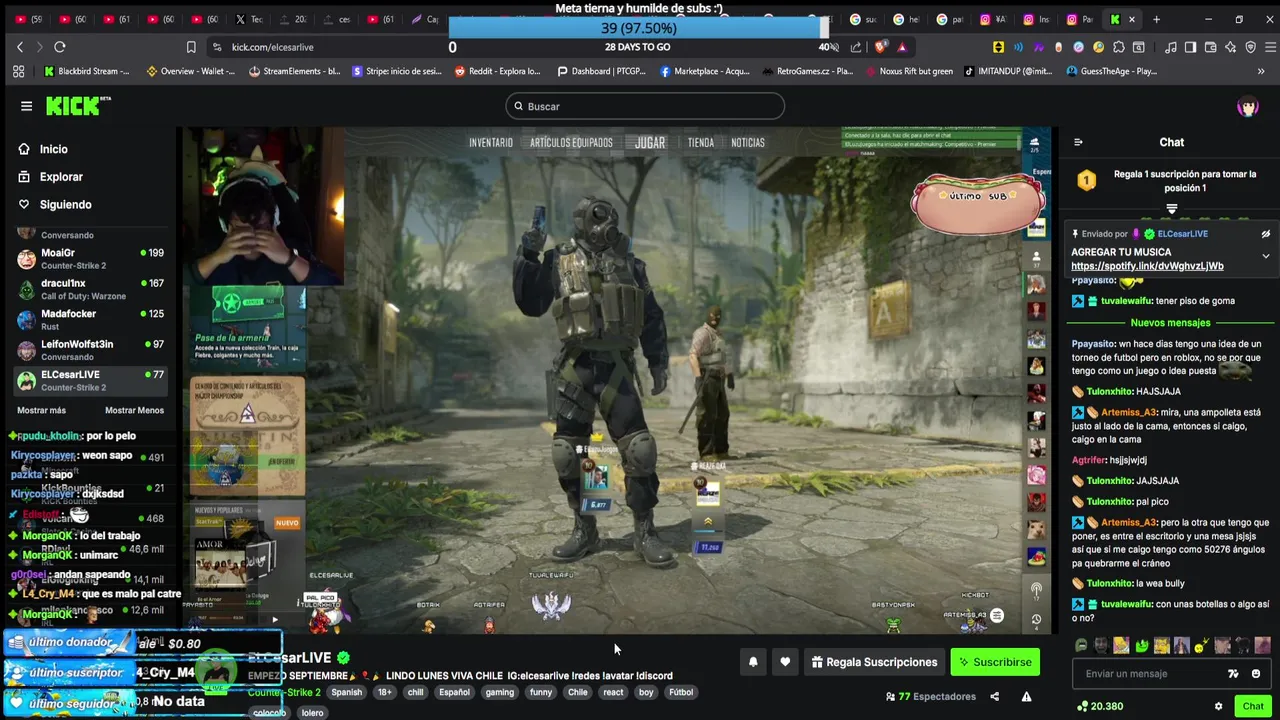Viewport: 1280px width, 720px height.
Task: Expand the list with Mostrar más
Action: coord(41,410)
